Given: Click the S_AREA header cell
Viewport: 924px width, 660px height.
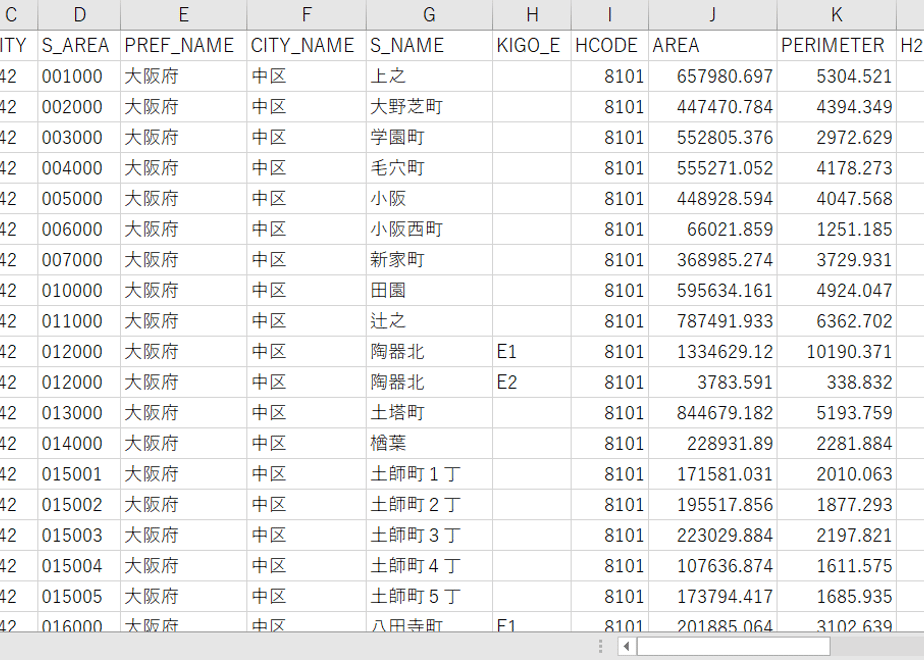Looking at the screenshot, I should (x=79, y=45).
